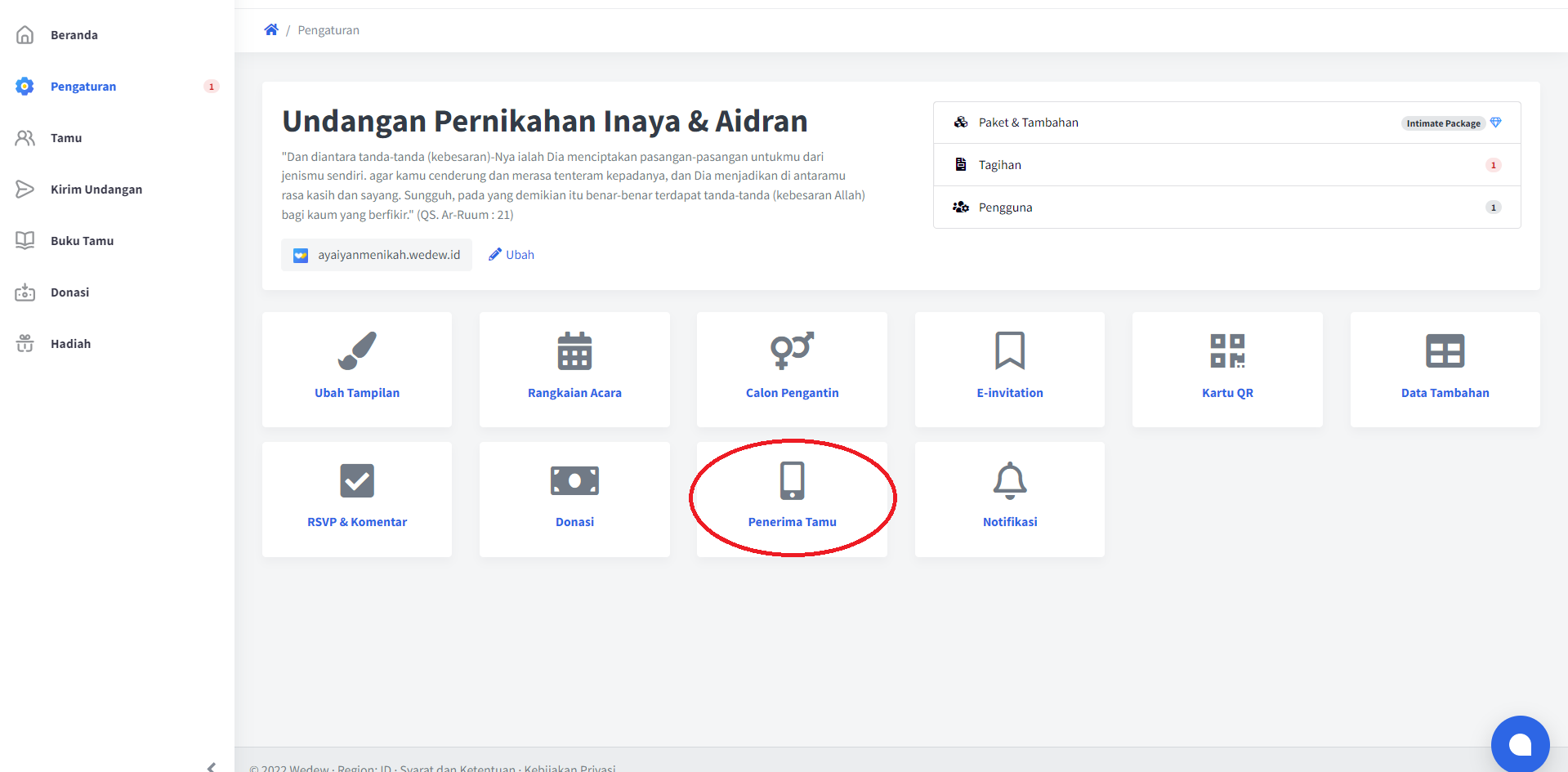This screenshot has height=772, width=1568.
Task: Open the Kebijakan Privasi footer link
Action: point(570,768)
